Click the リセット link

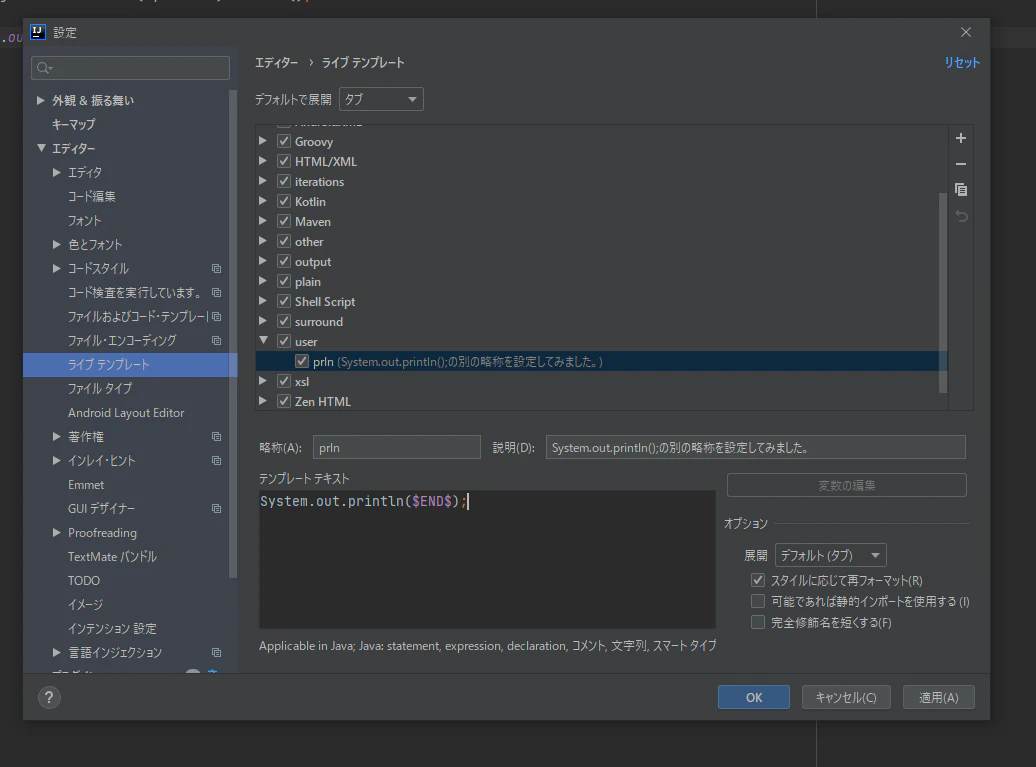click(x=961, y=63)
